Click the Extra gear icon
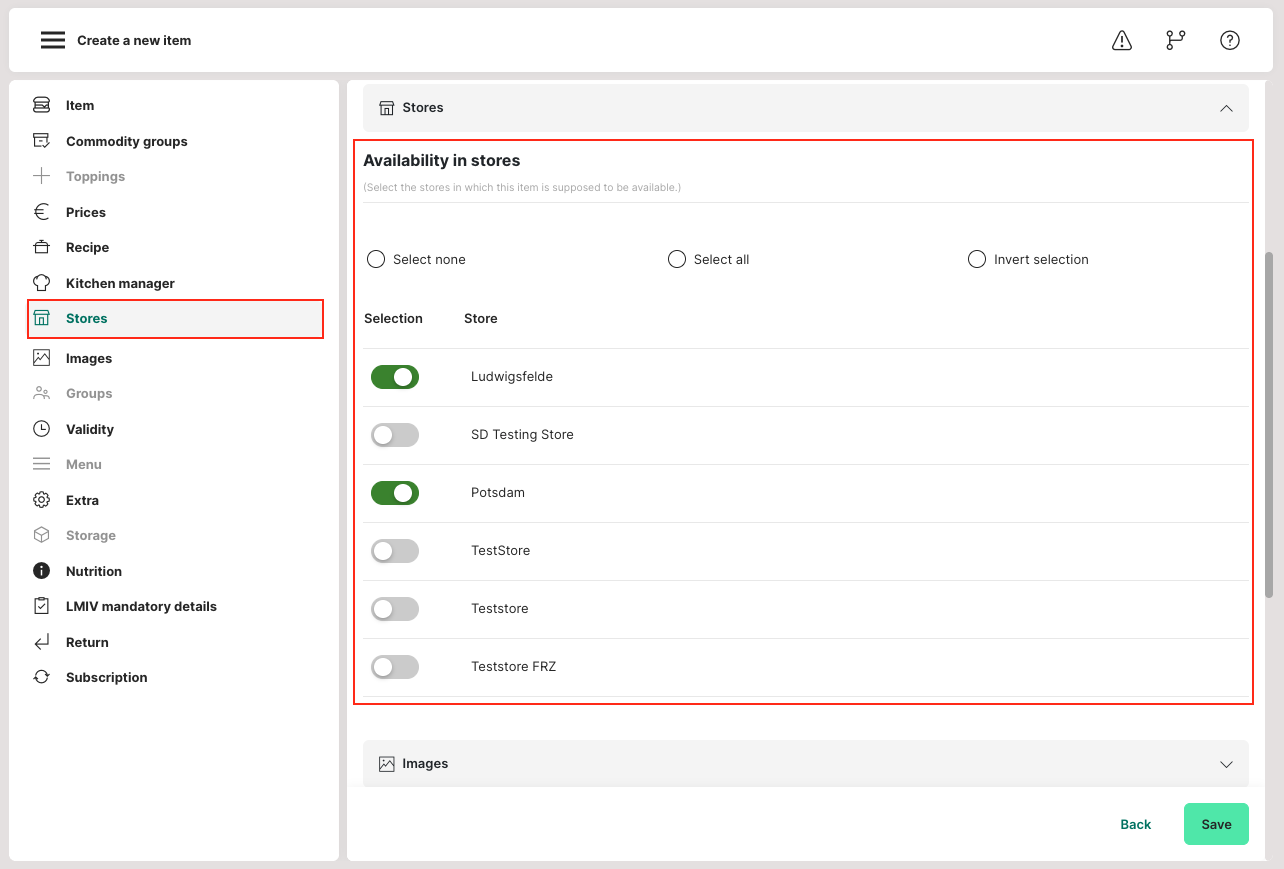The image size is (1284, 869). coord(41,500)
